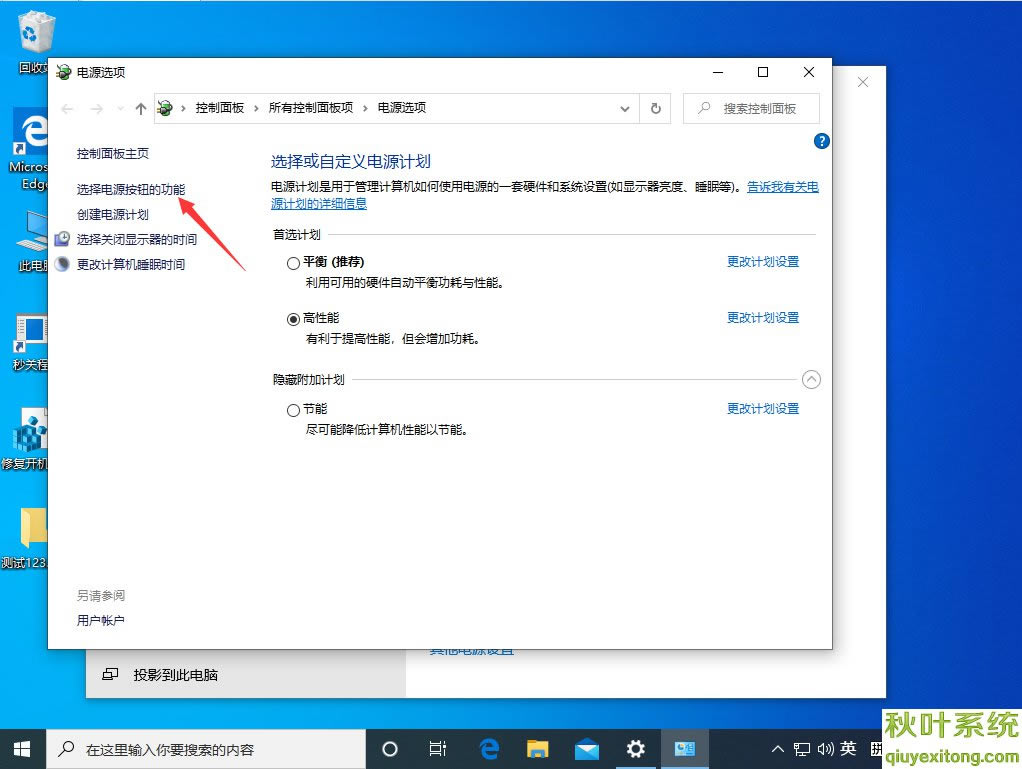Select the Balanced (recommended) power plan

coord(293,263)
